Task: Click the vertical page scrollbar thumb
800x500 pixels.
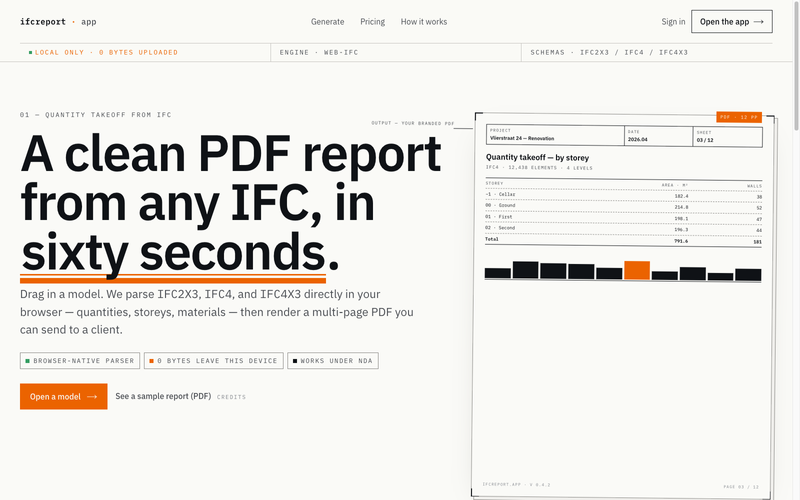Action: click(796, 65)
